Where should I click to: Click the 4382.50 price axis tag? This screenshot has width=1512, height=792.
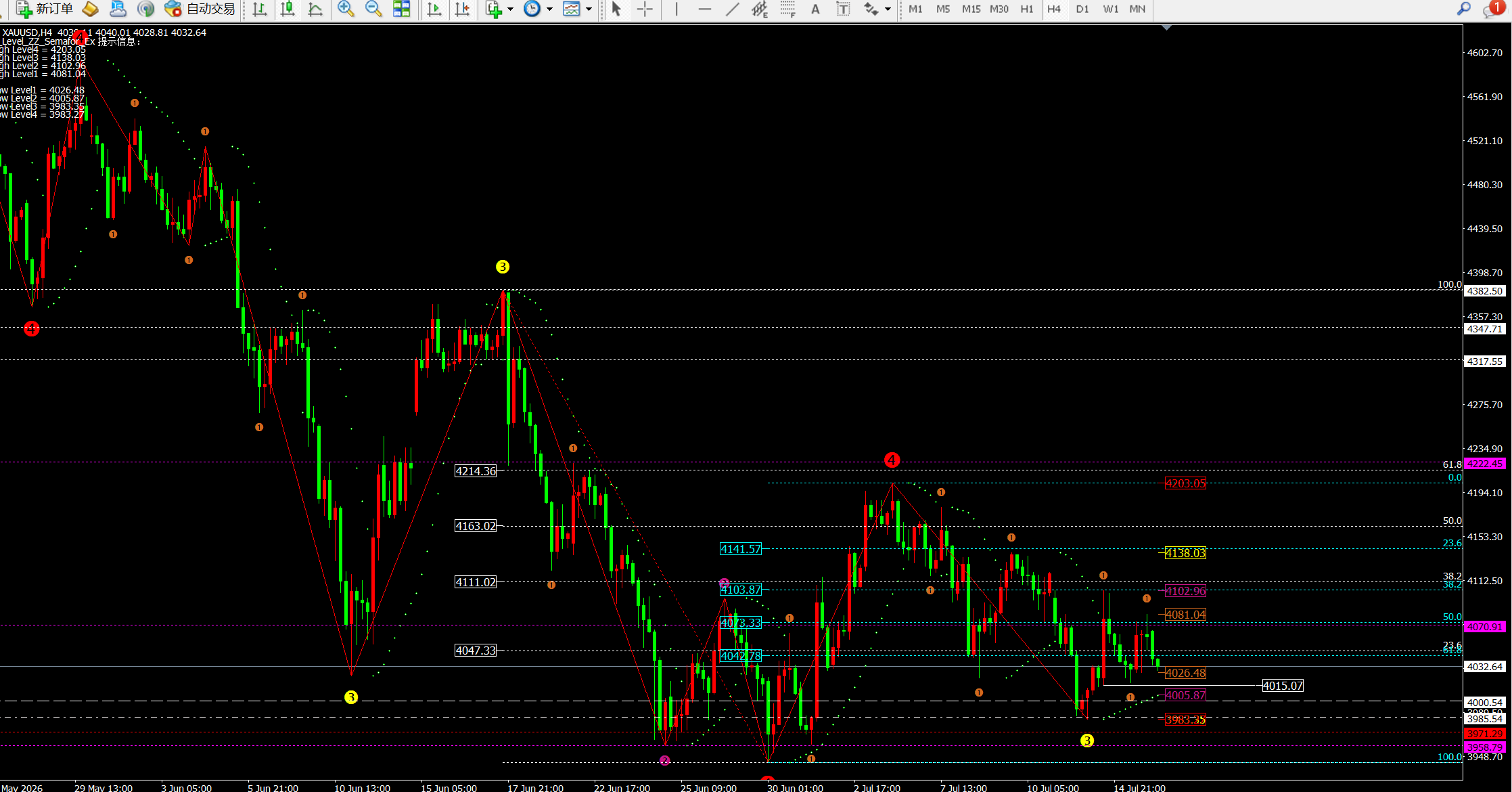tap(1485, 291)
